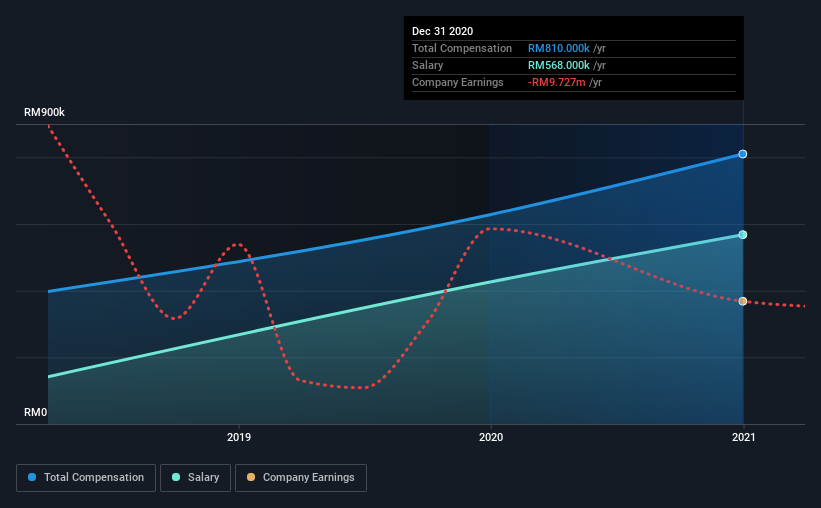Click the Company Earnings tooltip row label

tap(458, 82)
